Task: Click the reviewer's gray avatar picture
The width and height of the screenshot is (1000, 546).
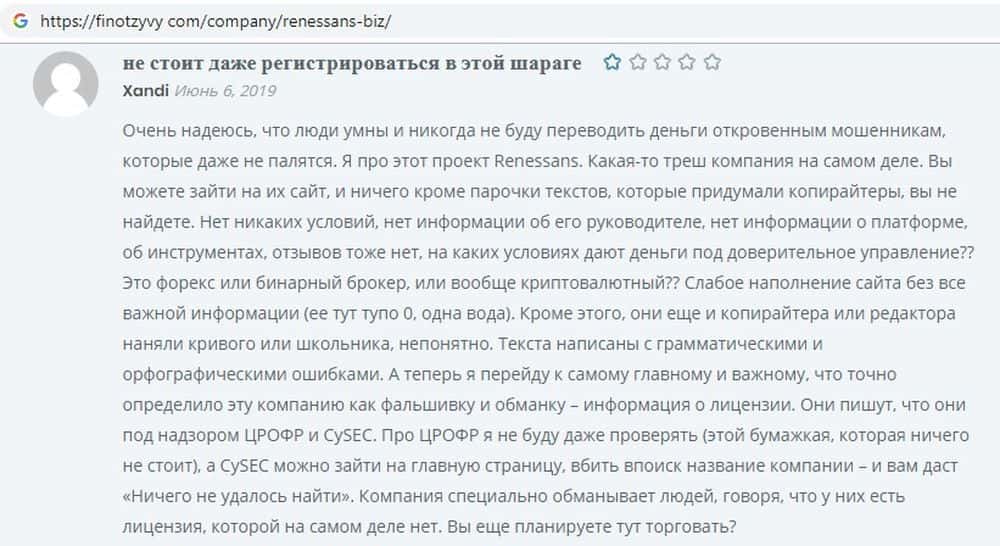Action: pyautogui.click(x=66, y=83)
